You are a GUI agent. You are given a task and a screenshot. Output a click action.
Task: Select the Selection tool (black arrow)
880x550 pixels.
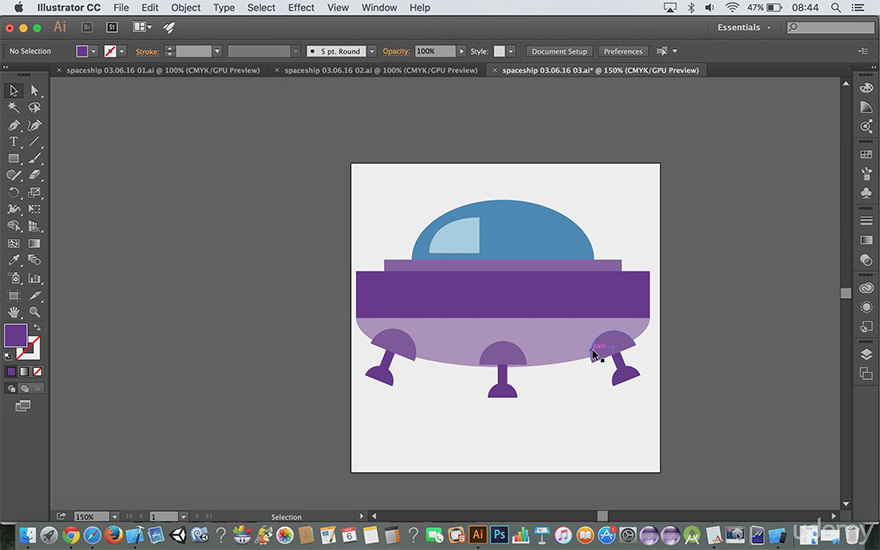[x=13, y=90]
